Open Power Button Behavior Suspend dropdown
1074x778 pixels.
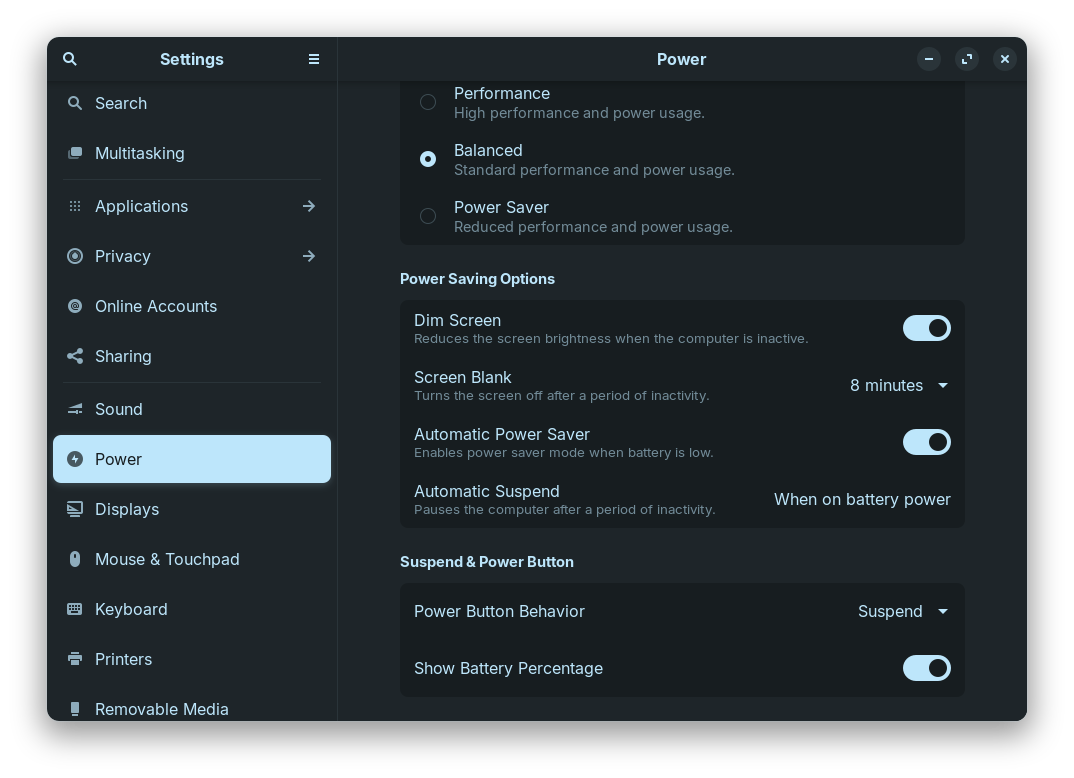click(x=903, y=611)
